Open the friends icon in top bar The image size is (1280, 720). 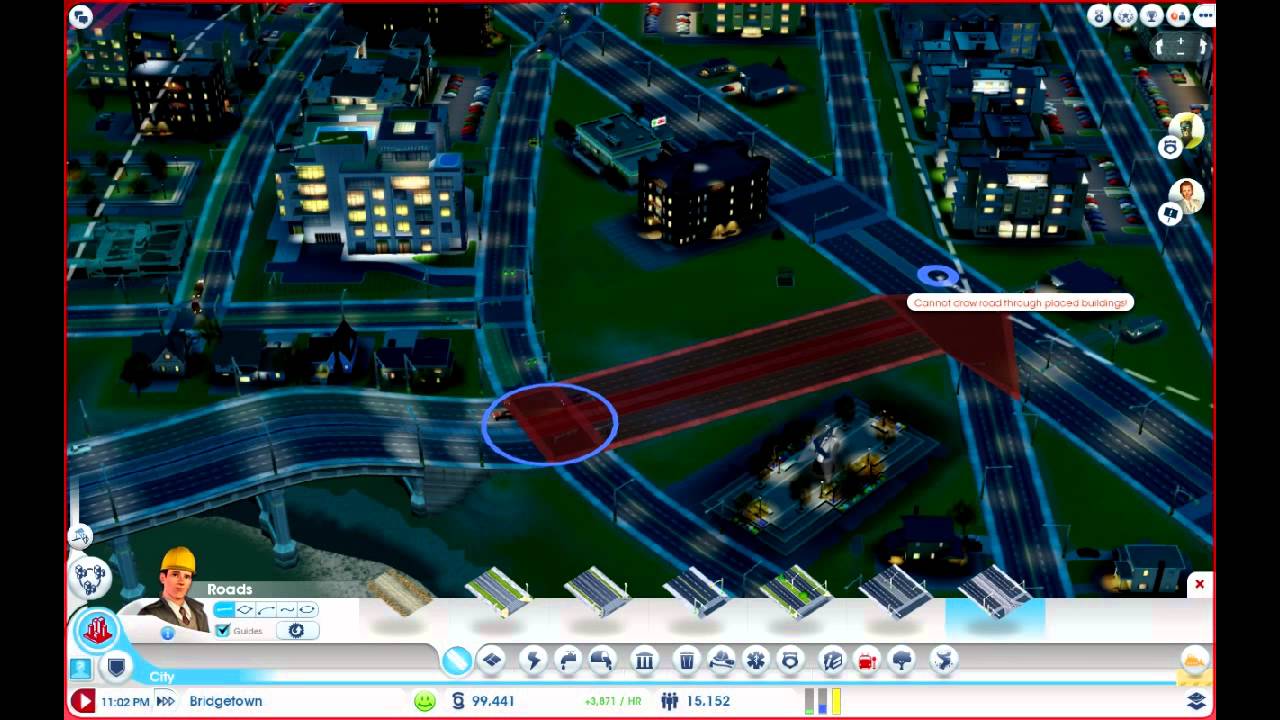(1178, 16)
